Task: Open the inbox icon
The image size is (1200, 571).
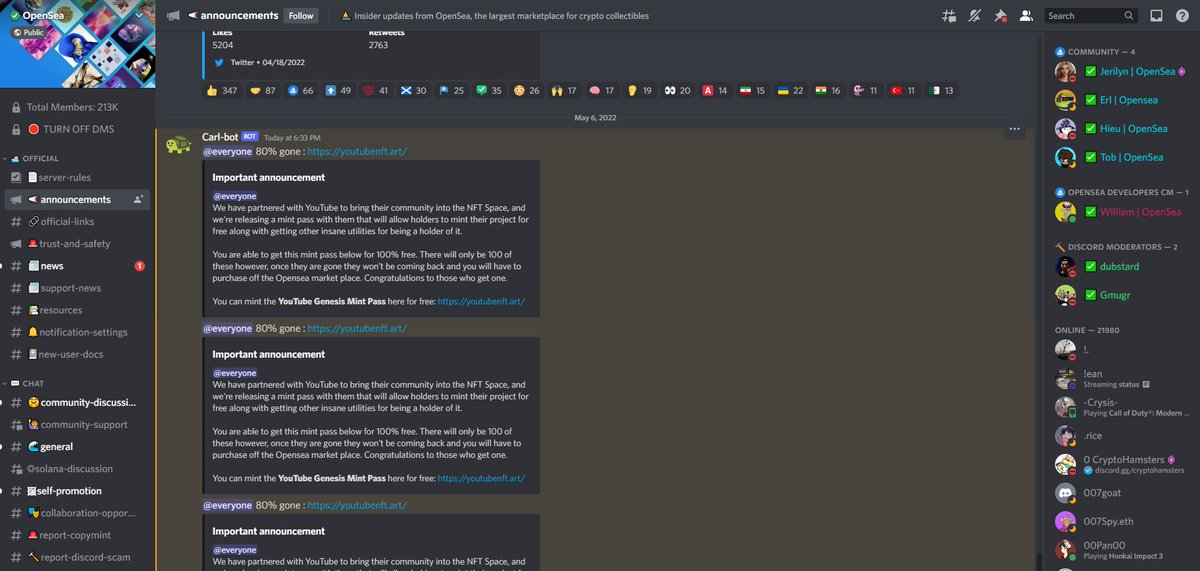Action: pos(1157,16)
